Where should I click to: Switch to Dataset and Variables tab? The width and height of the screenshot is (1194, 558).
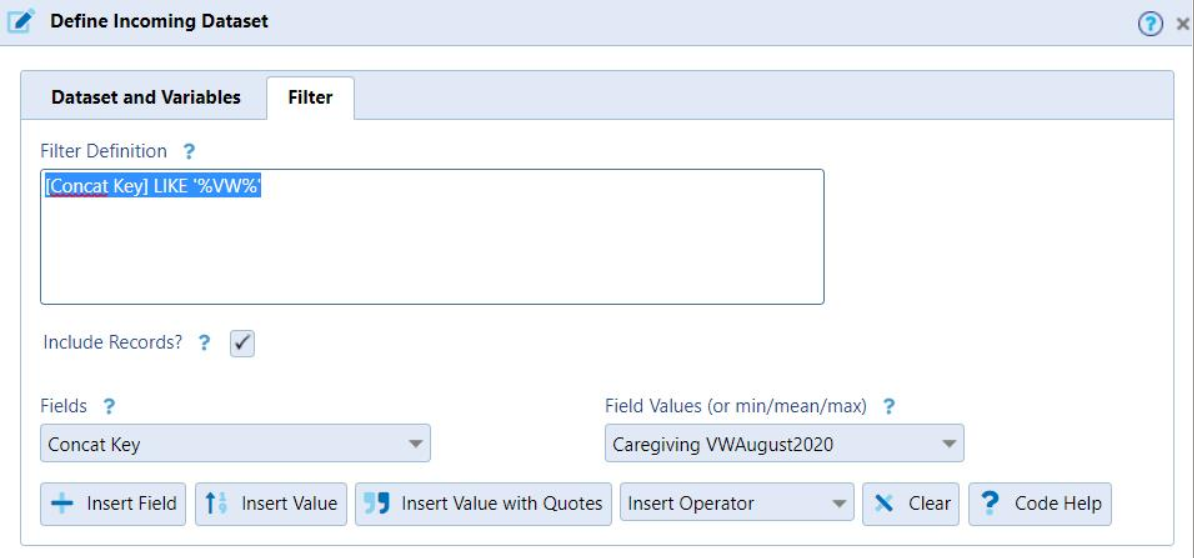tap(146, 97)
